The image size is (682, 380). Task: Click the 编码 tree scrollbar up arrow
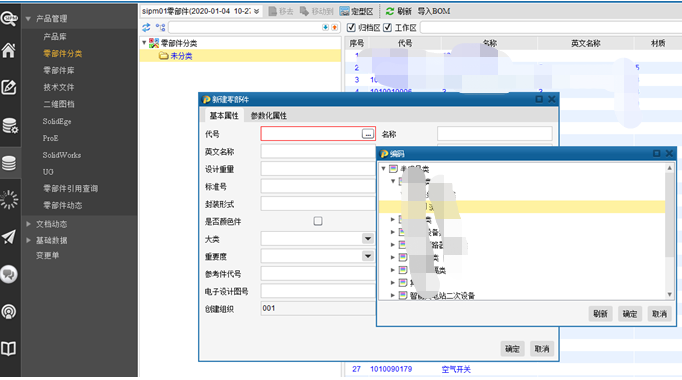click(x=669, y=168)
